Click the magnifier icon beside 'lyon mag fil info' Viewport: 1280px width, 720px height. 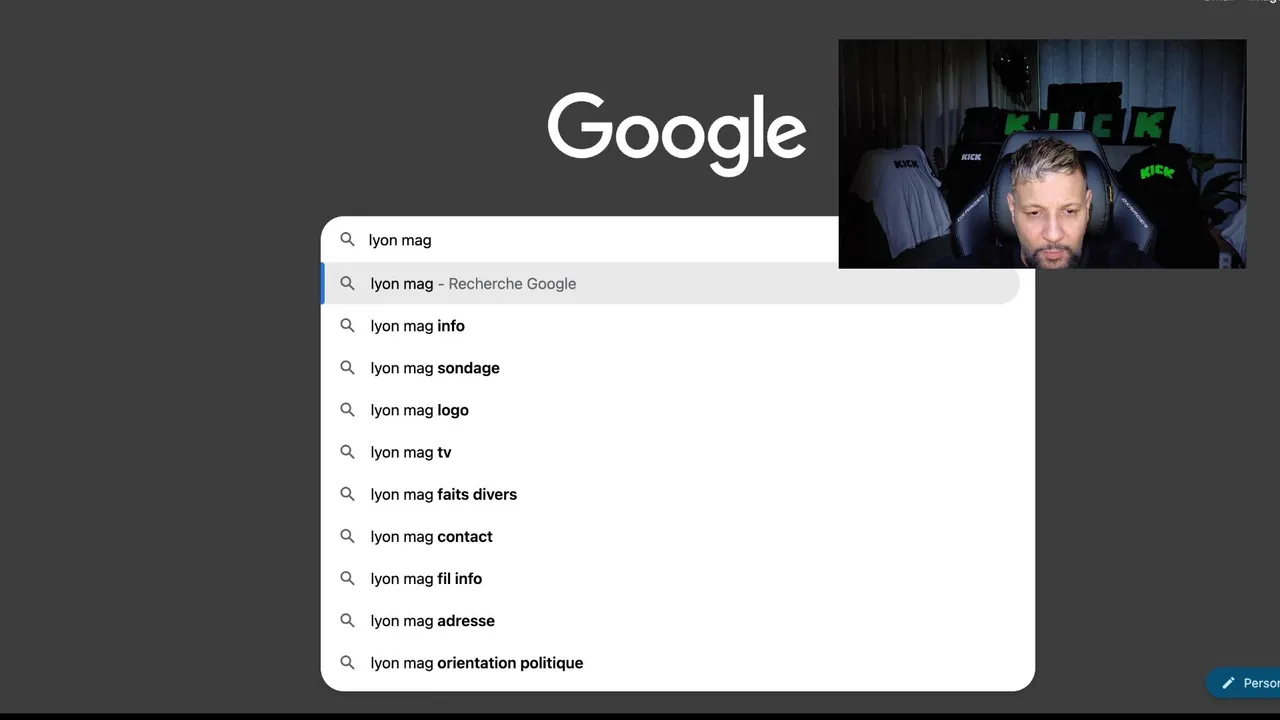[x=347, y=578]
